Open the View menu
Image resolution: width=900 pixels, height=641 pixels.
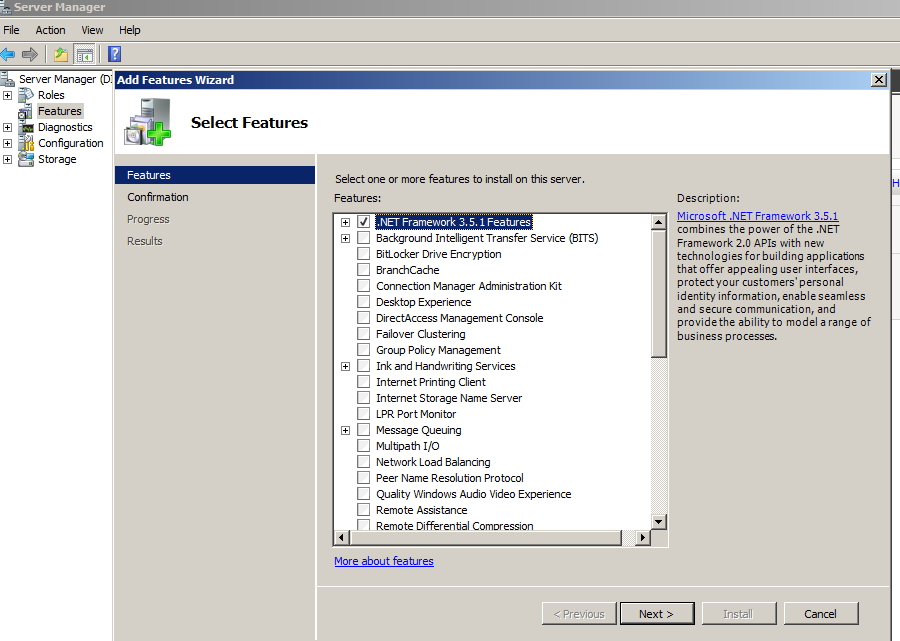point(92,30)
